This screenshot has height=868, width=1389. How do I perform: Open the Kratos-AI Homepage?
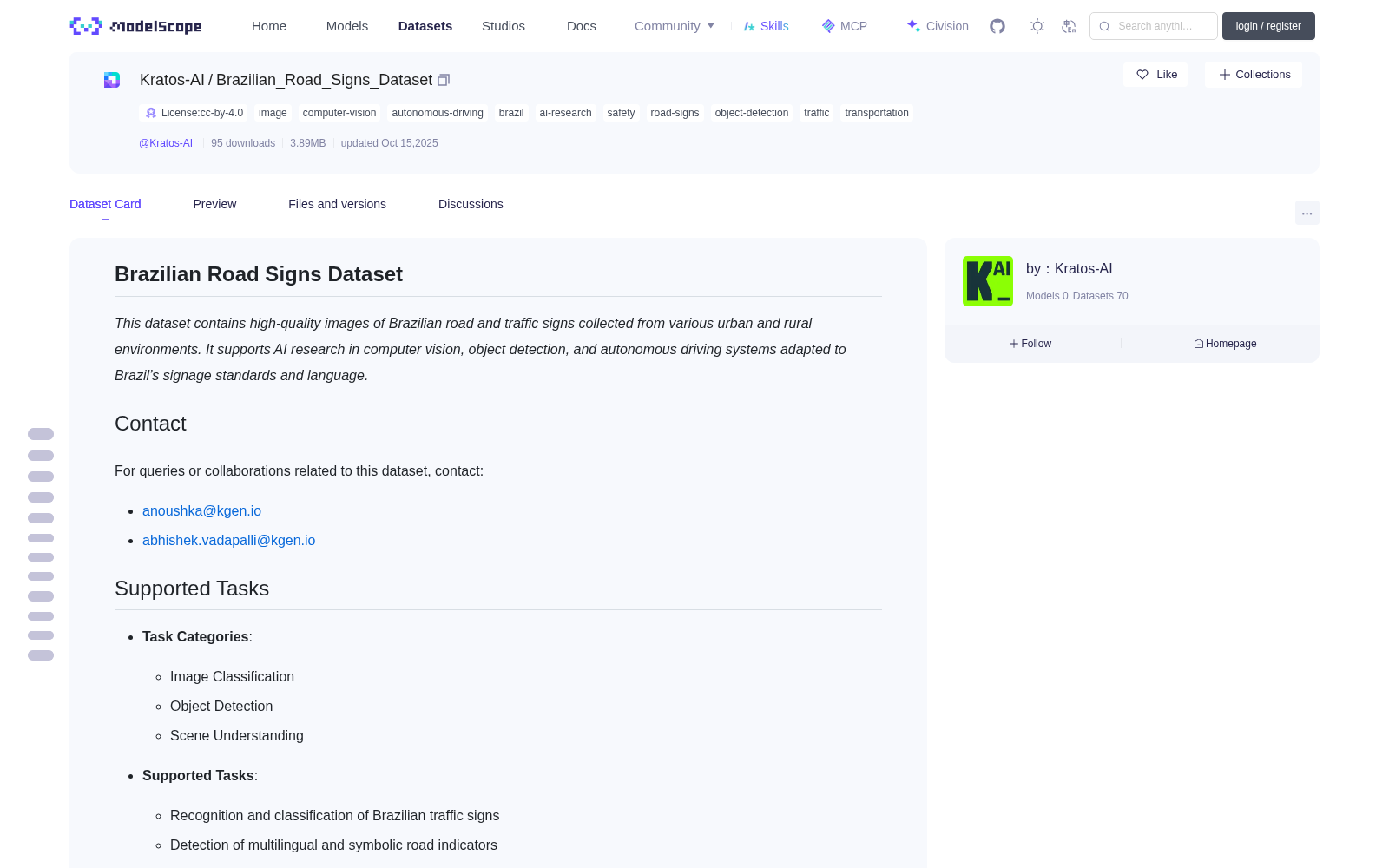click(1225, 344)
